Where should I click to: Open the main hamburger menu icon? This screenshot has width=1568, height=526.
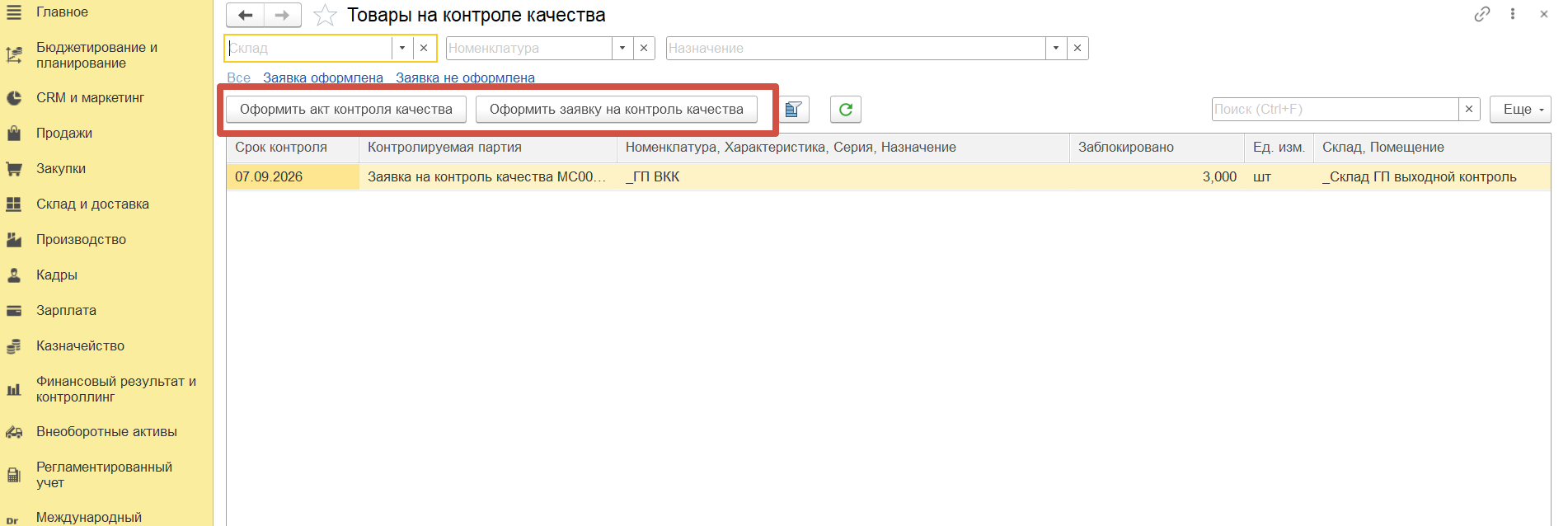(x=14, y=12)
